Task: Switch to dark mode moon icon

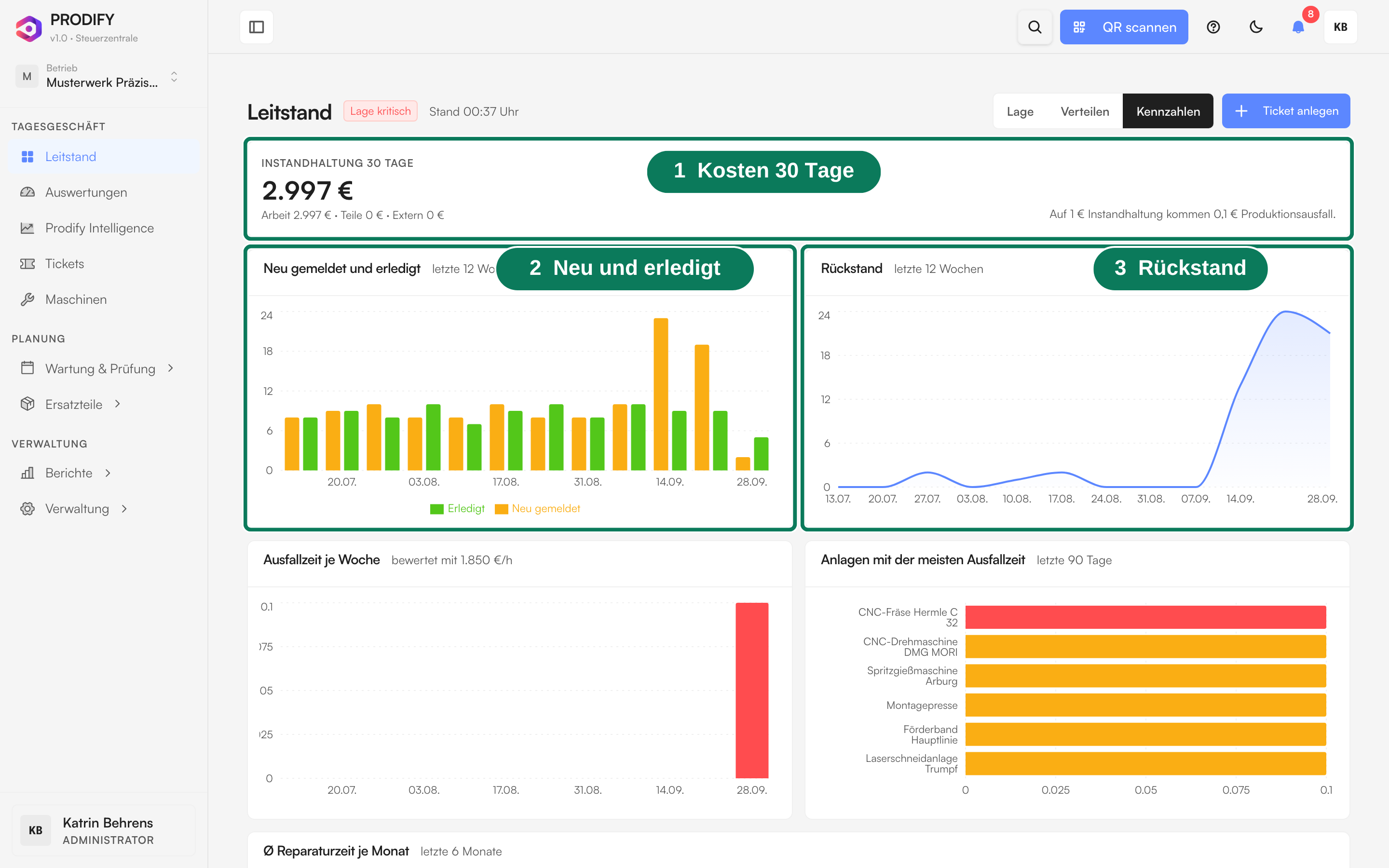Action: tap(1256, 27)
